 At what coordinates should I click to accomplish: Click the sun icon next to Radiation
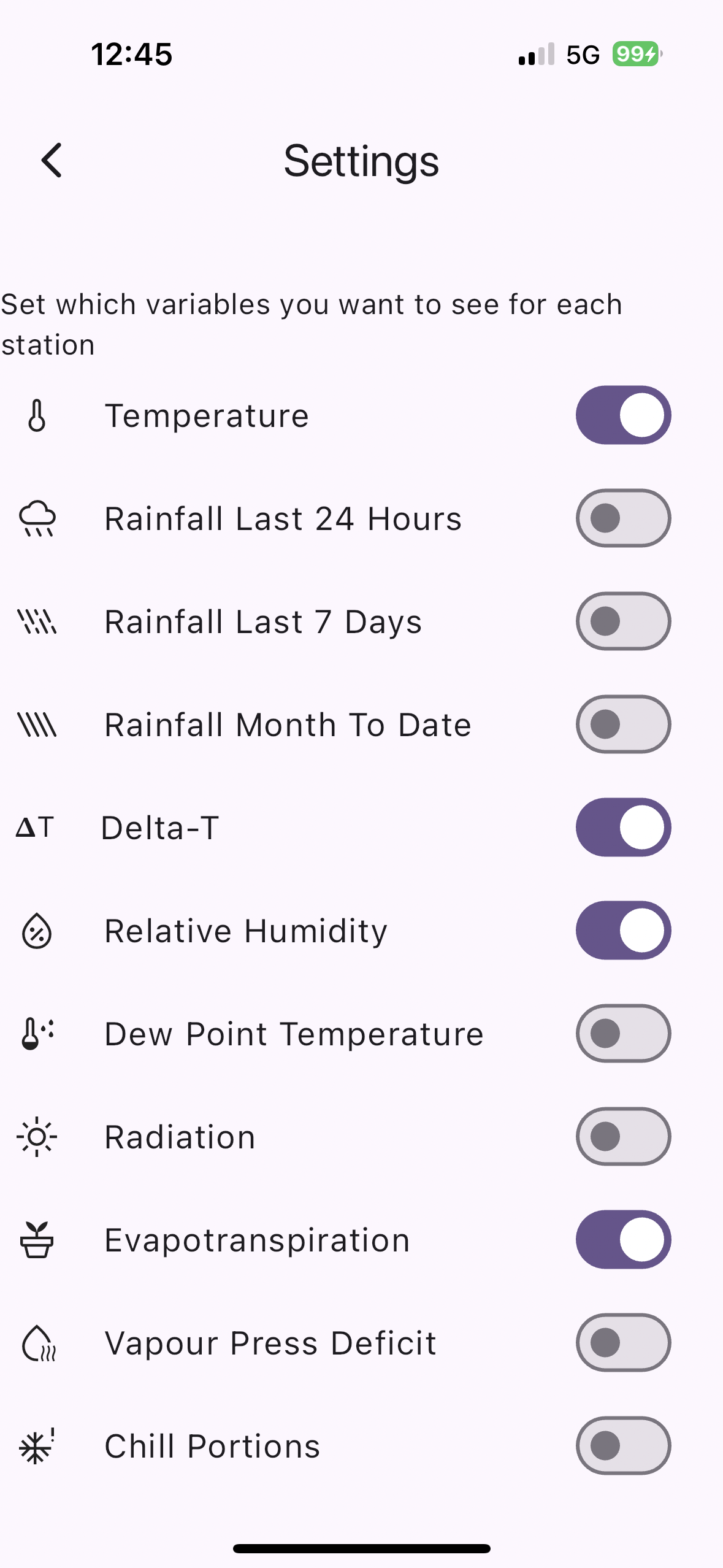click(37, 1137)
